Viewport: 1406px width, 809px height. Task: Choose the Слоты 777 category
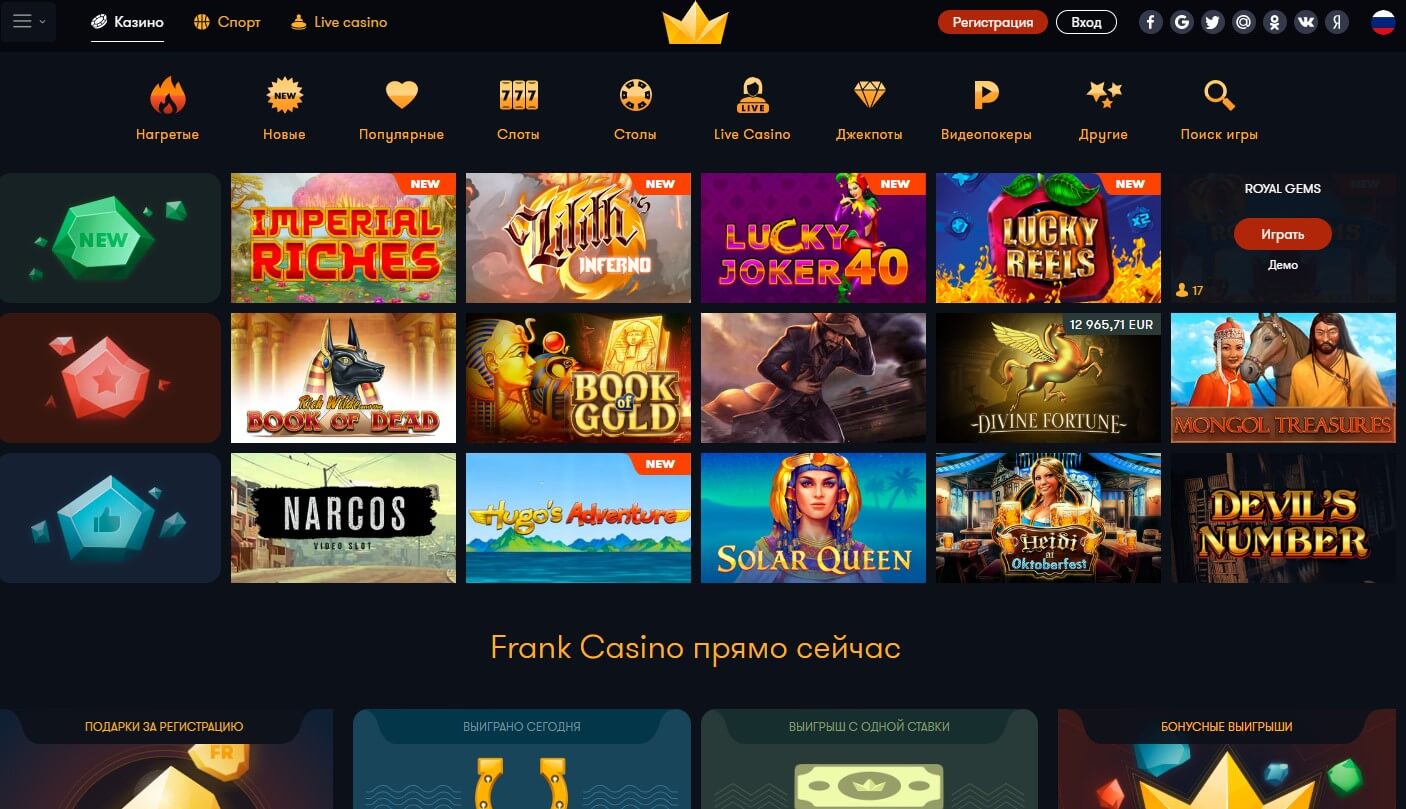pos(518,109)
